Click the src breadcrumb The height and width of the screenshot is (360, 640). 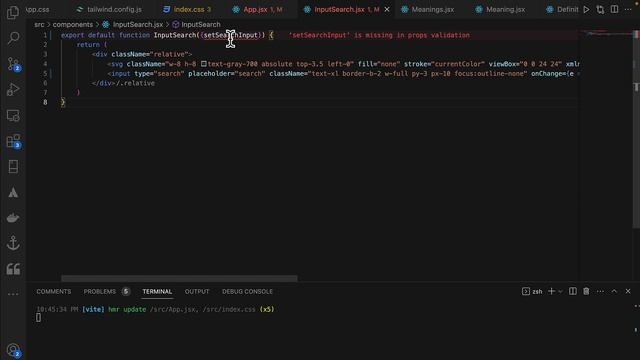pos(39,24)
